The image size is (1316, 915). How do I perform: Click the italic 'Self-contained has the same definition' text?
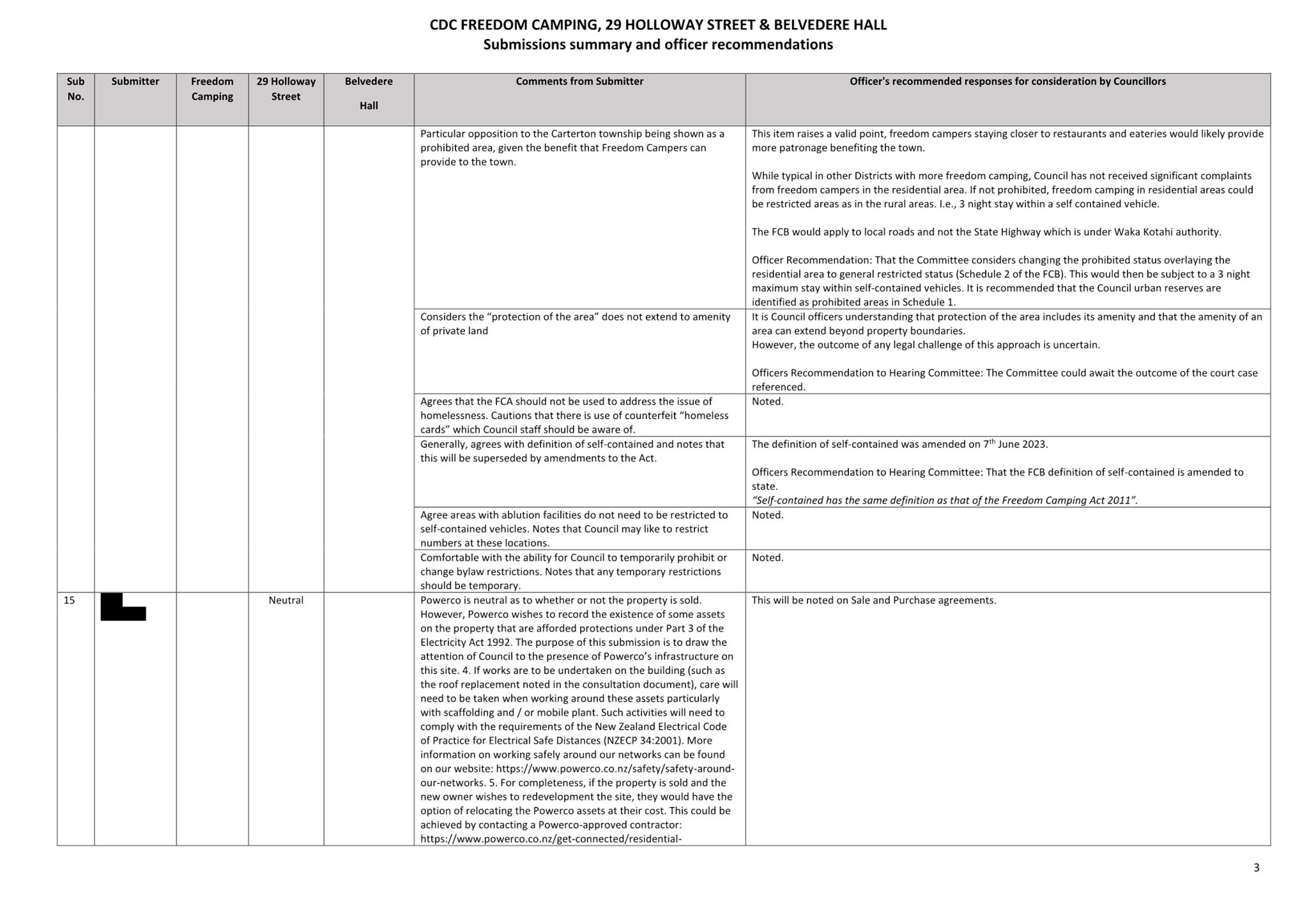(944, 500)
